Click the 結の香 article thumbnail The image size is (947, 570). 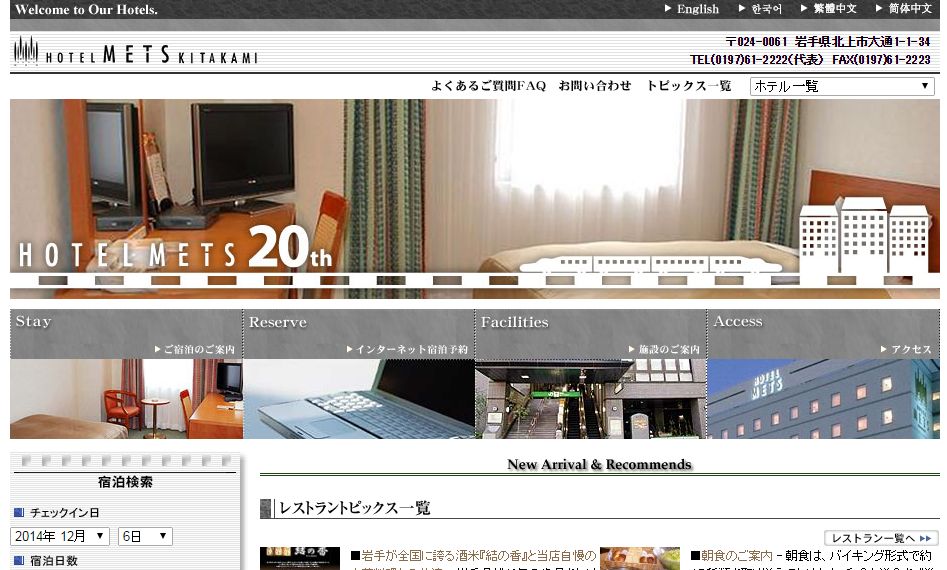tap(300, 559)
